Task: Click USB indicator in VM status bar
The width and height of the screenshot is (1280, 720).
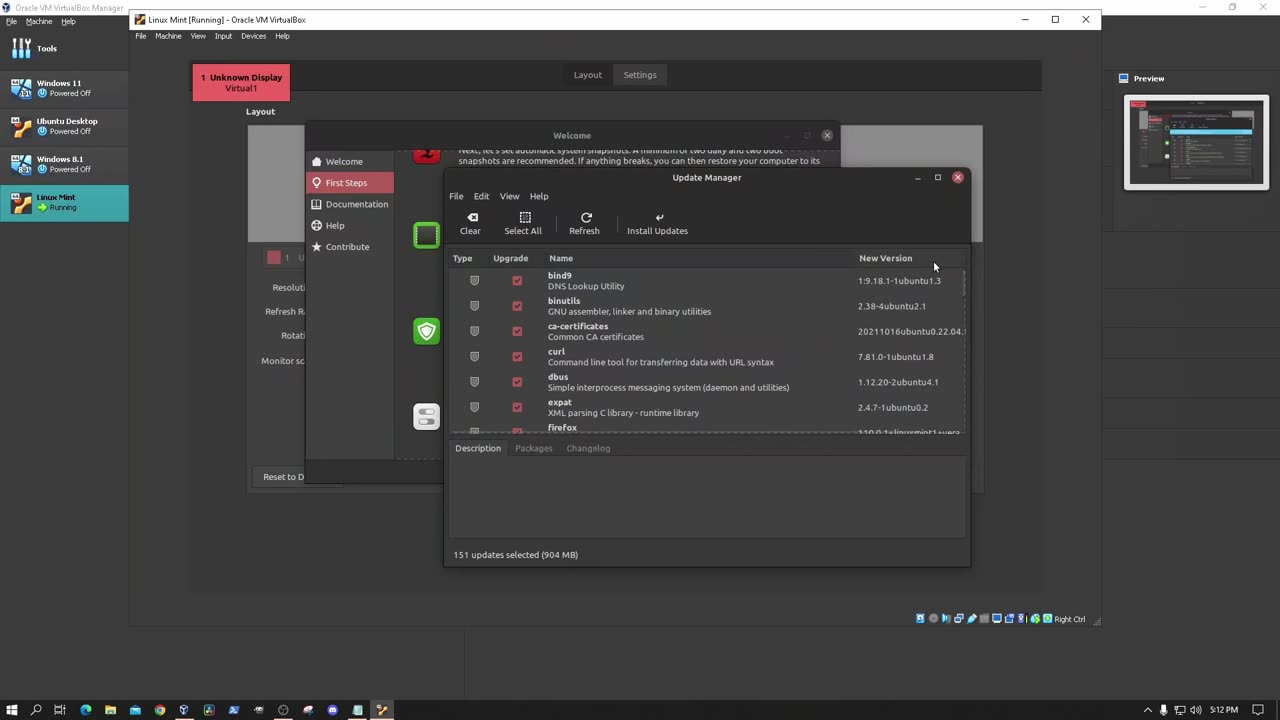Action: click(x=972, y=619)
